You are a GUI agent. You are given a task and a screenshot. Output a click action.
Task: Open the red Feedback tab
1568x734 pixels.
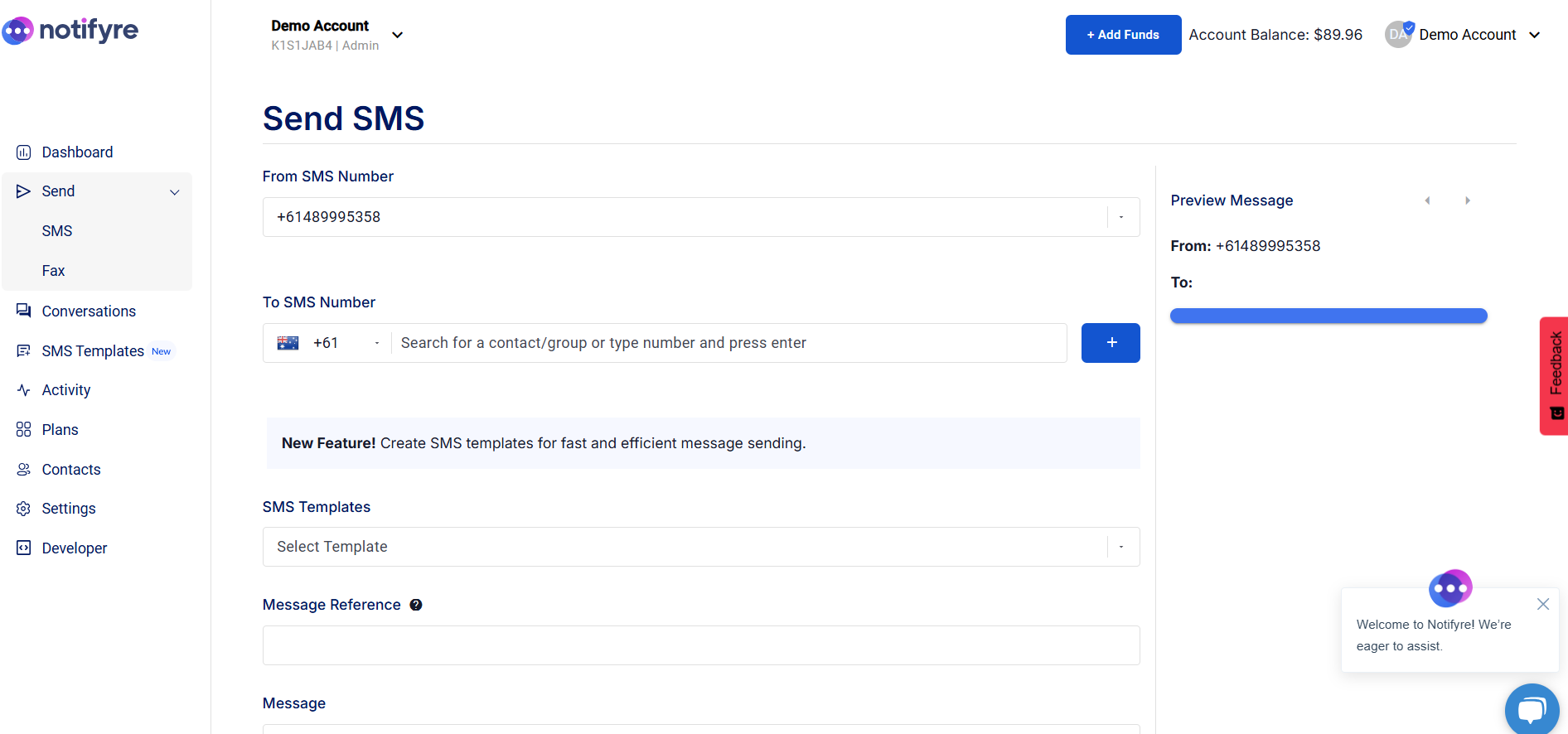click(1554, 376)
